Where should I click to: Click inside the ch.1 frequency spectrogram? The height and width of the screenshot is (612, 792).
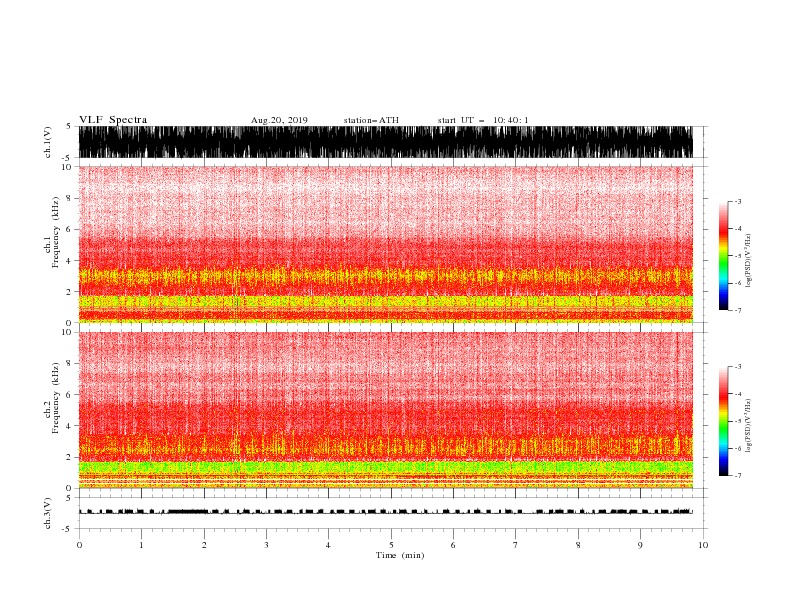tap(386, 244)
